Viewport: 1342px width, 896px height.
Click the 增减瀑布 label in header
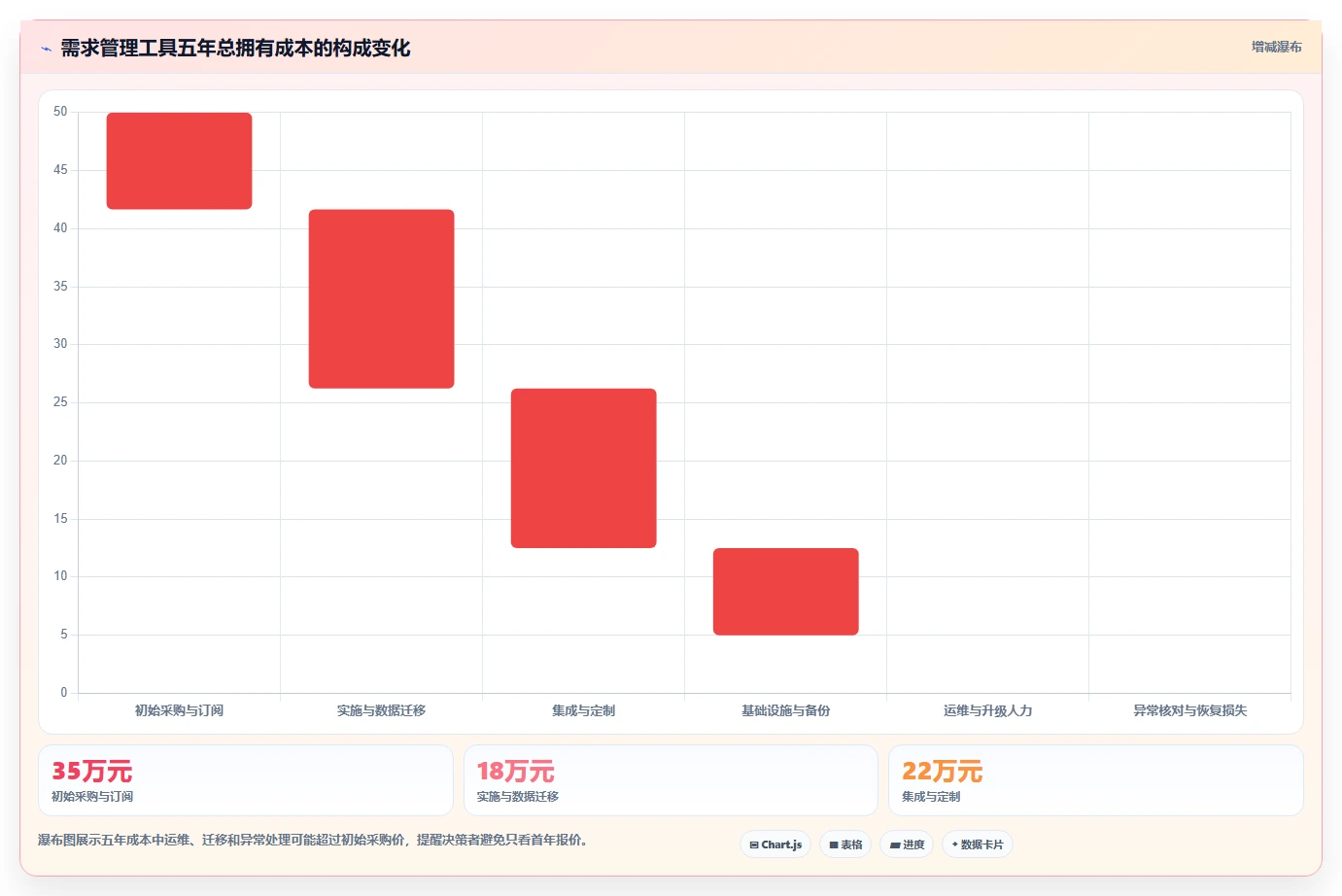point(1276,47)
